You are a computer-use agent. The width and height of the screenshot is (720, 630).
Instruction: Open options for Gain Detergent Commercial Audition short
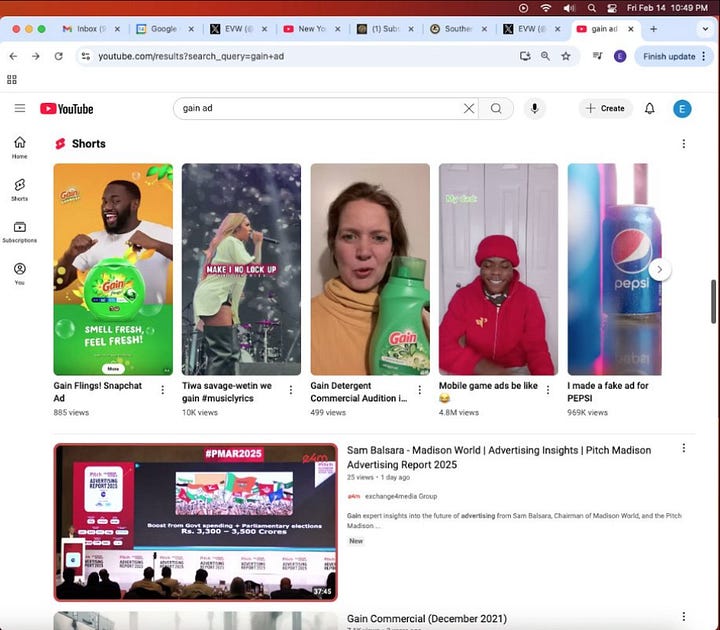click(419, 390)
